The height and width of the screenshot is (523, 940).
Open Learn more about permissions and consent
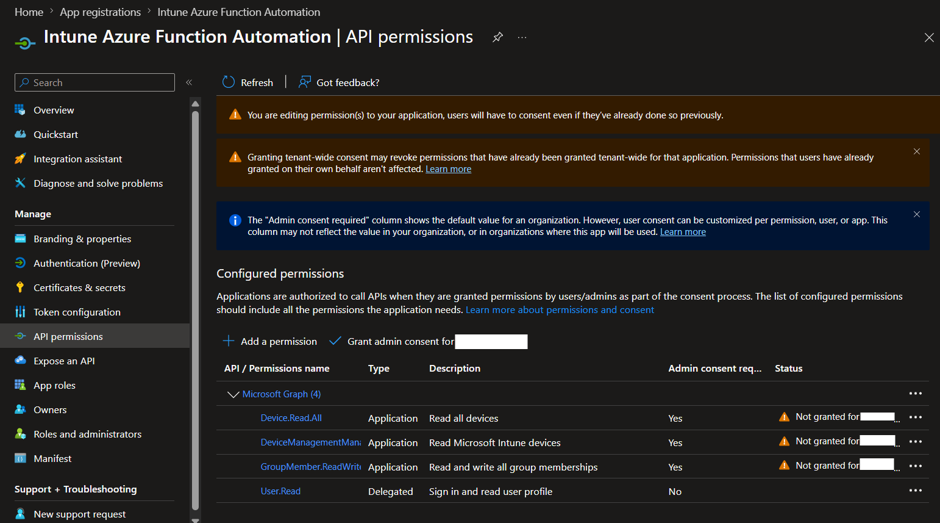(x=560, y=310)
